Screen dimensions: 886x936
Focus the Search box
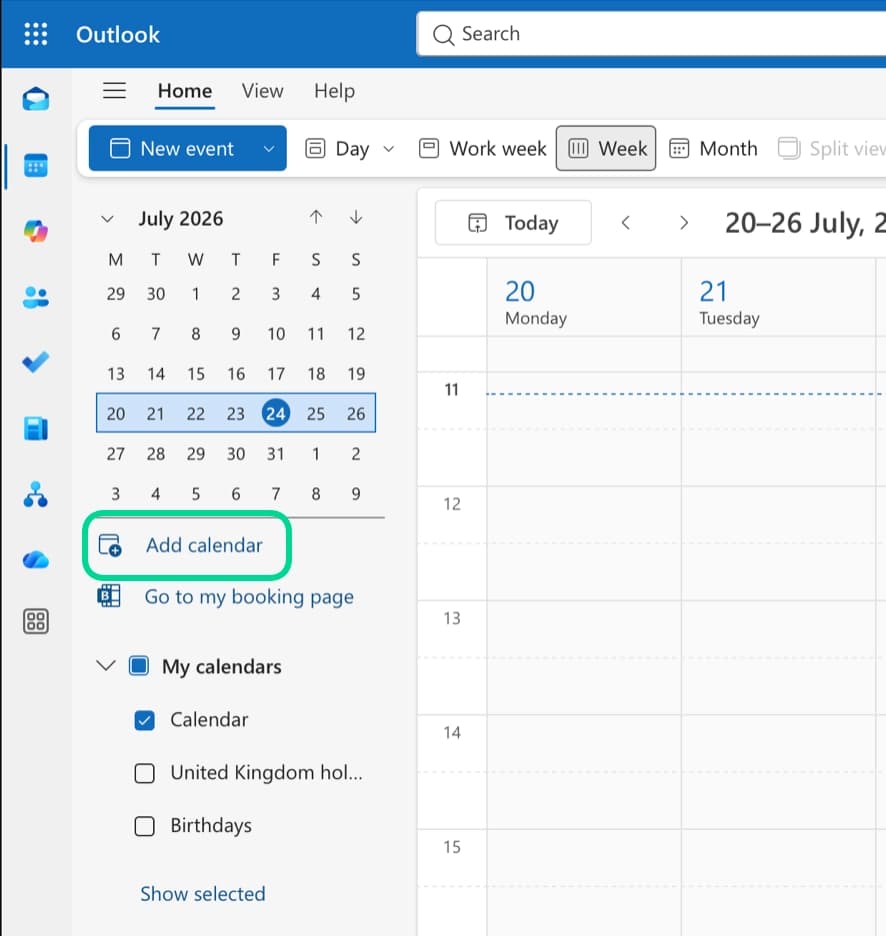point(652,34)
